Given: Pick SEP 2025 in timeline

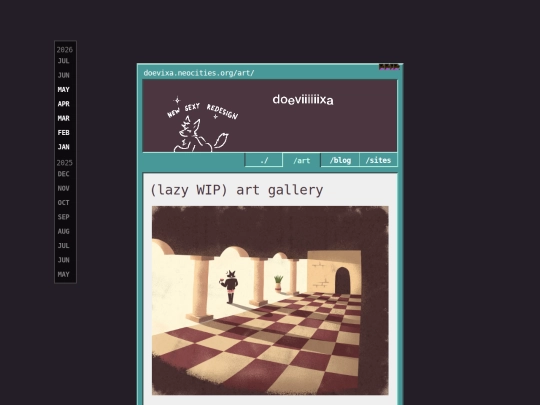Looking at the screenshot, I should pos(64,217).
